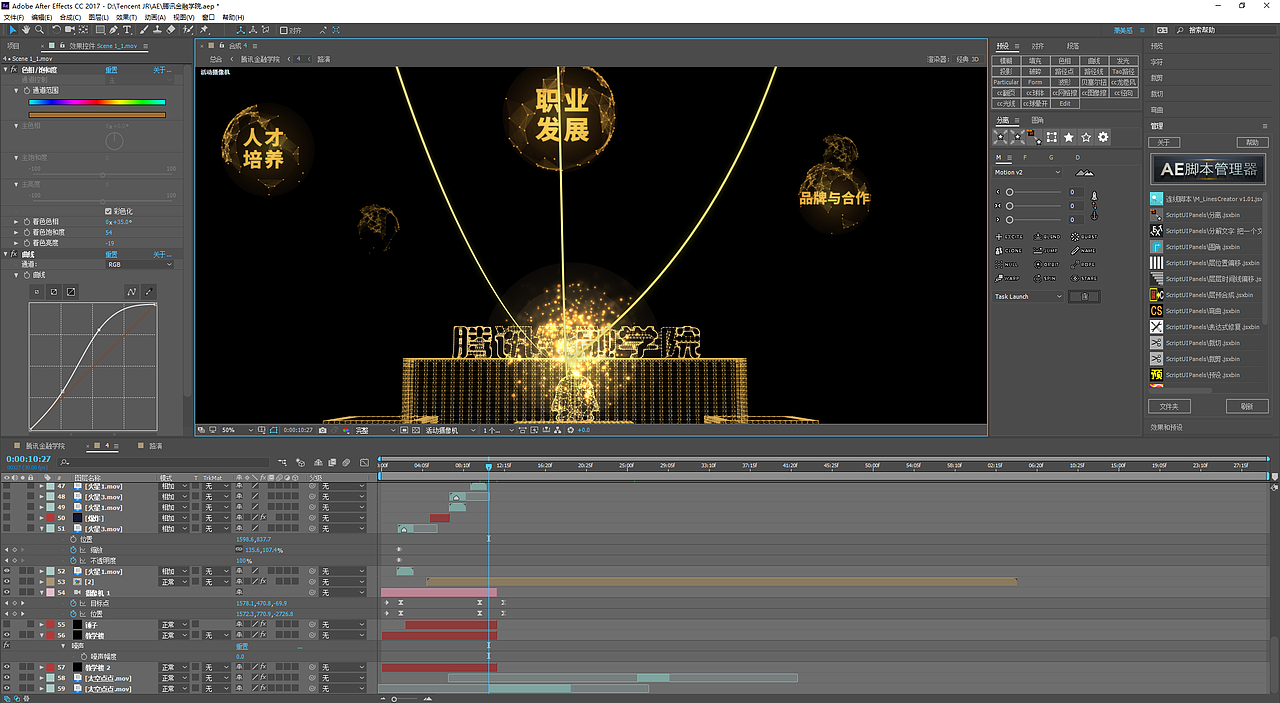Image resolution: width=1280 pixels, height=703 pixels.
Task: Click the top Motion v2 slider handle
Action: tap(1009, 192)
